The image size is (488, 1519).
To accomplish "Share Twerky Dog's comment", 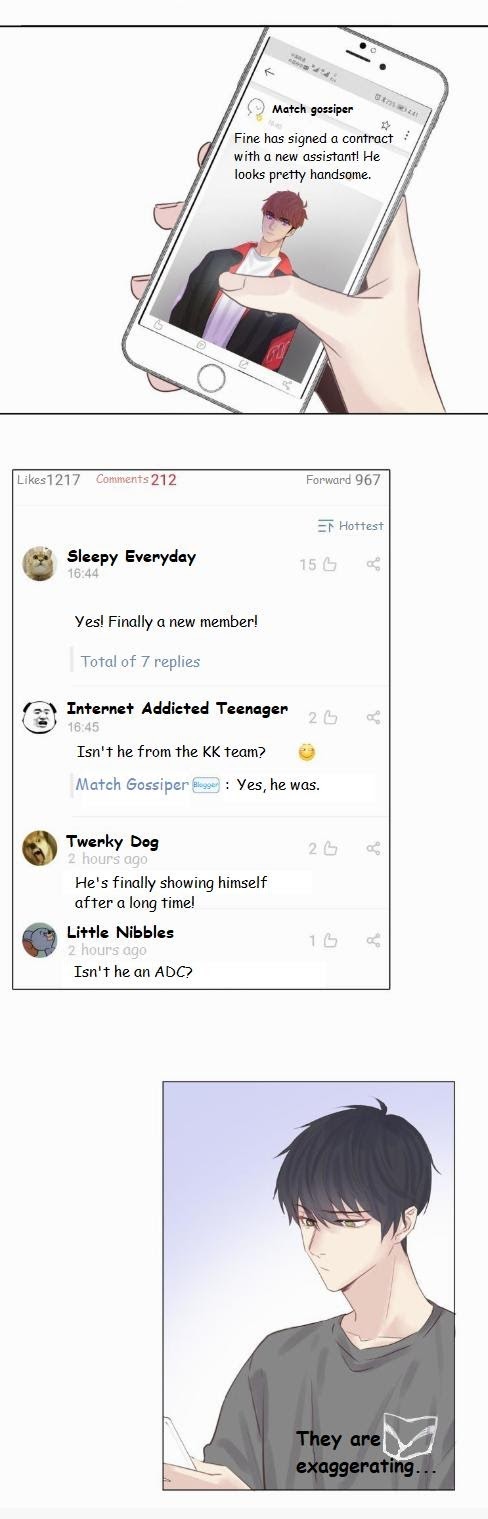I will pyautogui.click(x=373, y=849).
